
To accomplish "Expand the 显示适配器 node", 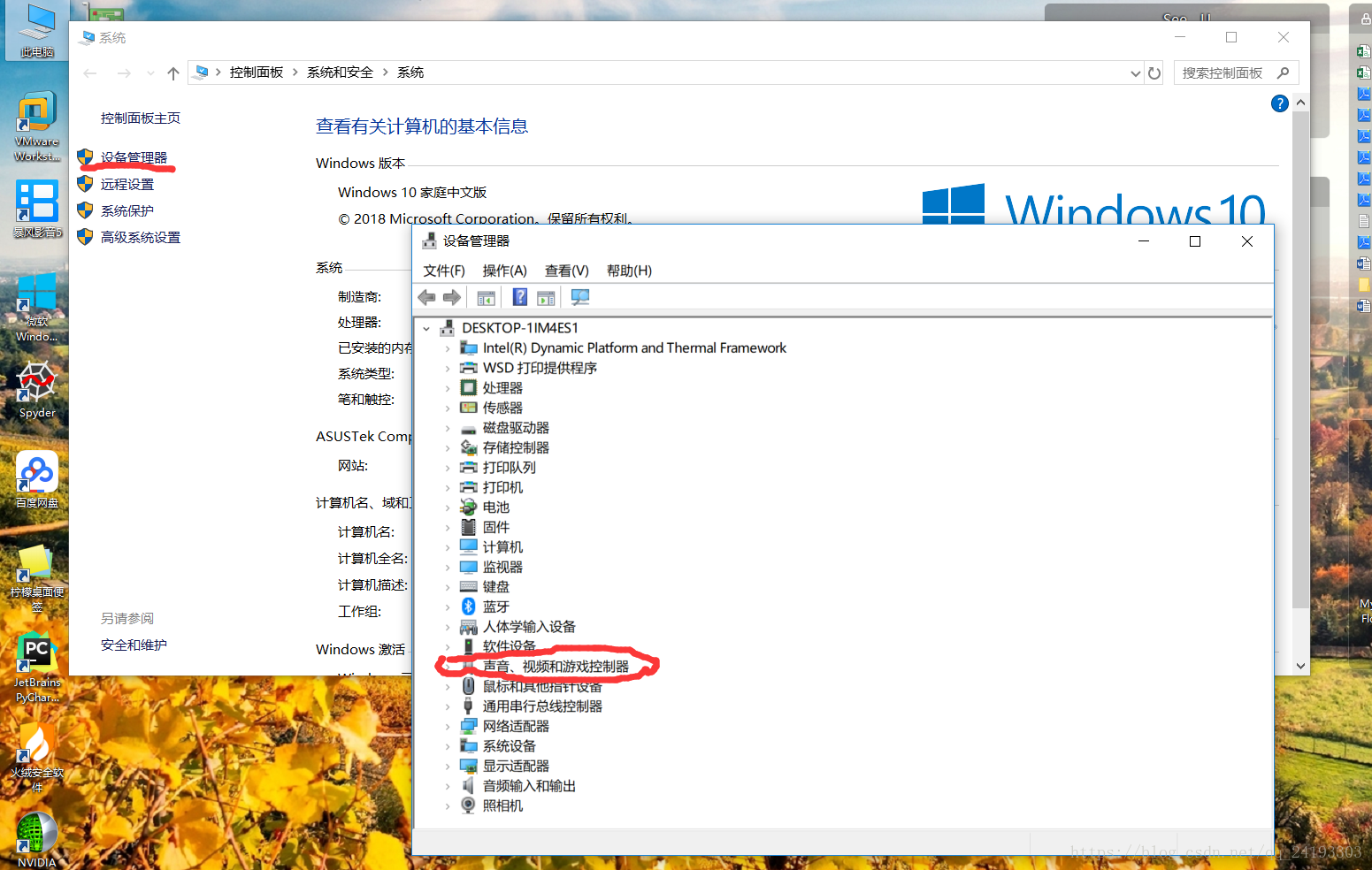I will [x=448, y=766].
